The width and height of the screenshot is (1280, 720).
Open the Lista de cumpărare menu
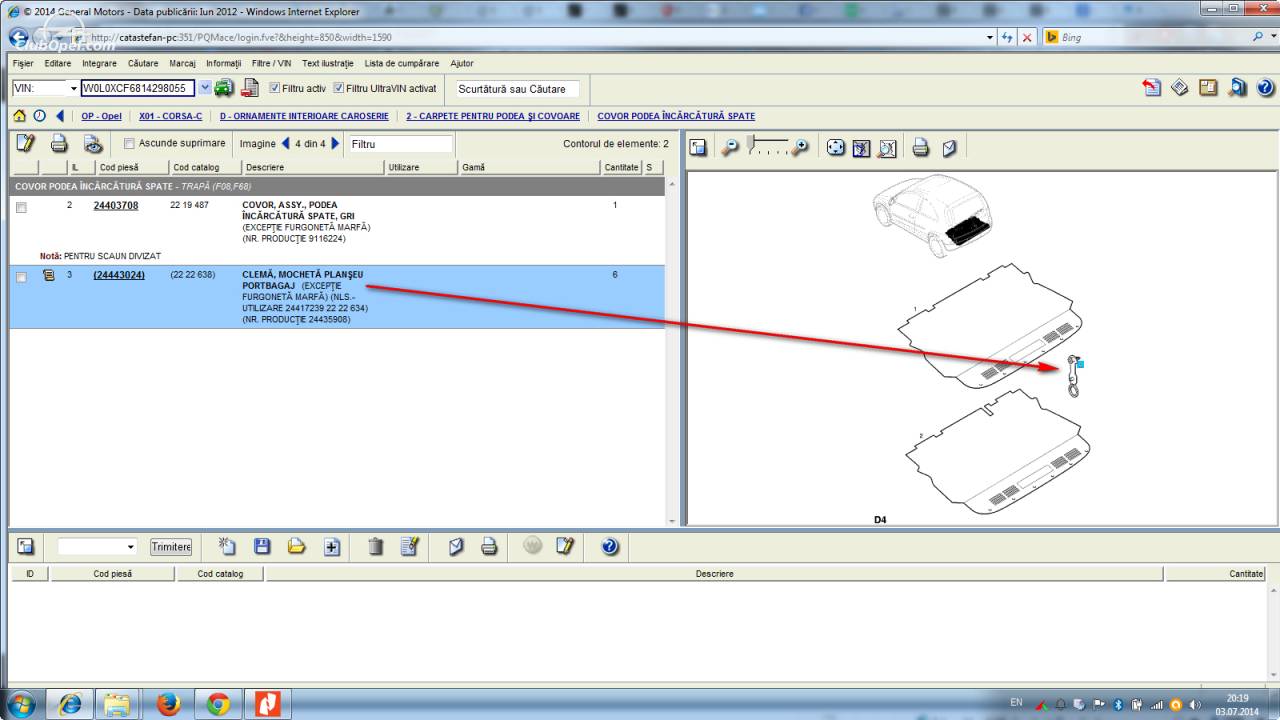[x=402, y=63]
